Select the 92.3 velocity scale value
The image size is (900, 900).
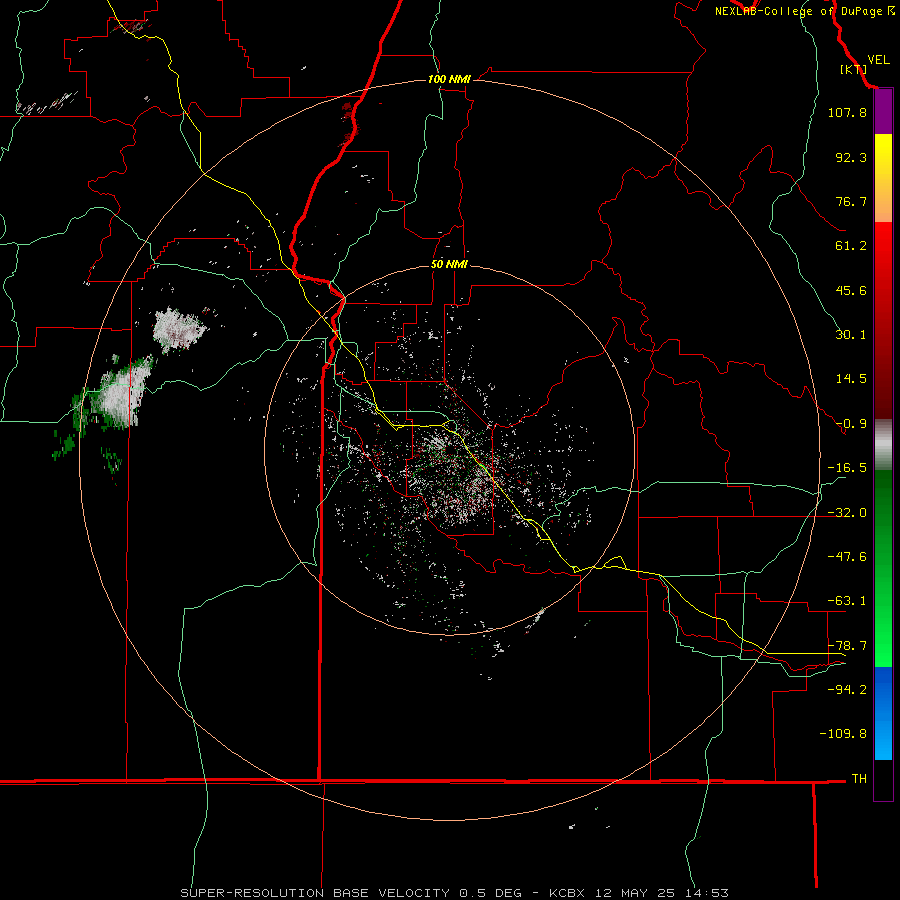tap(851, 157)
